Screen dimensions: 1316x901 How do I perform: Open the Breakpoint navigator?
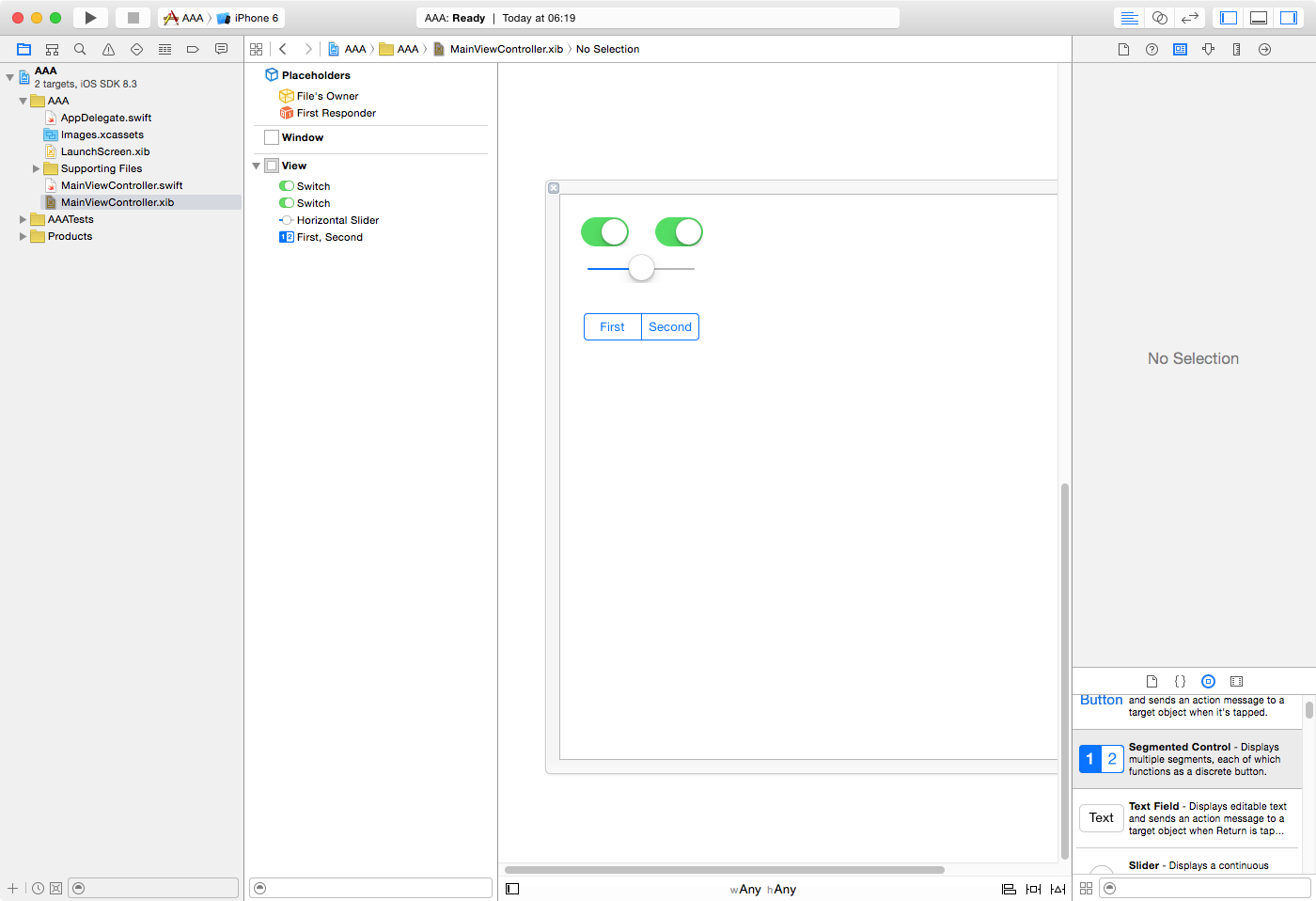(x=193, y=49)
